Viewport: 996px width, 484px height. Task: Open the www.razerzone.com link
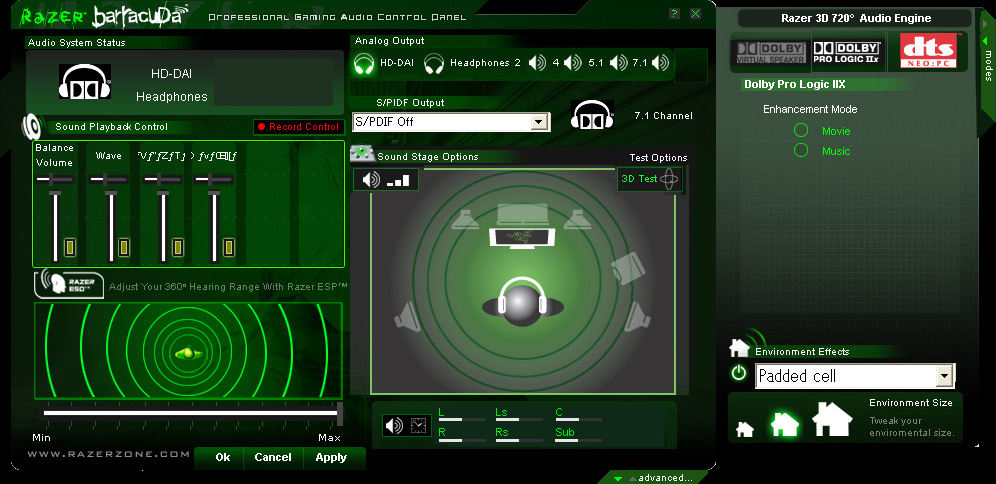108,454
